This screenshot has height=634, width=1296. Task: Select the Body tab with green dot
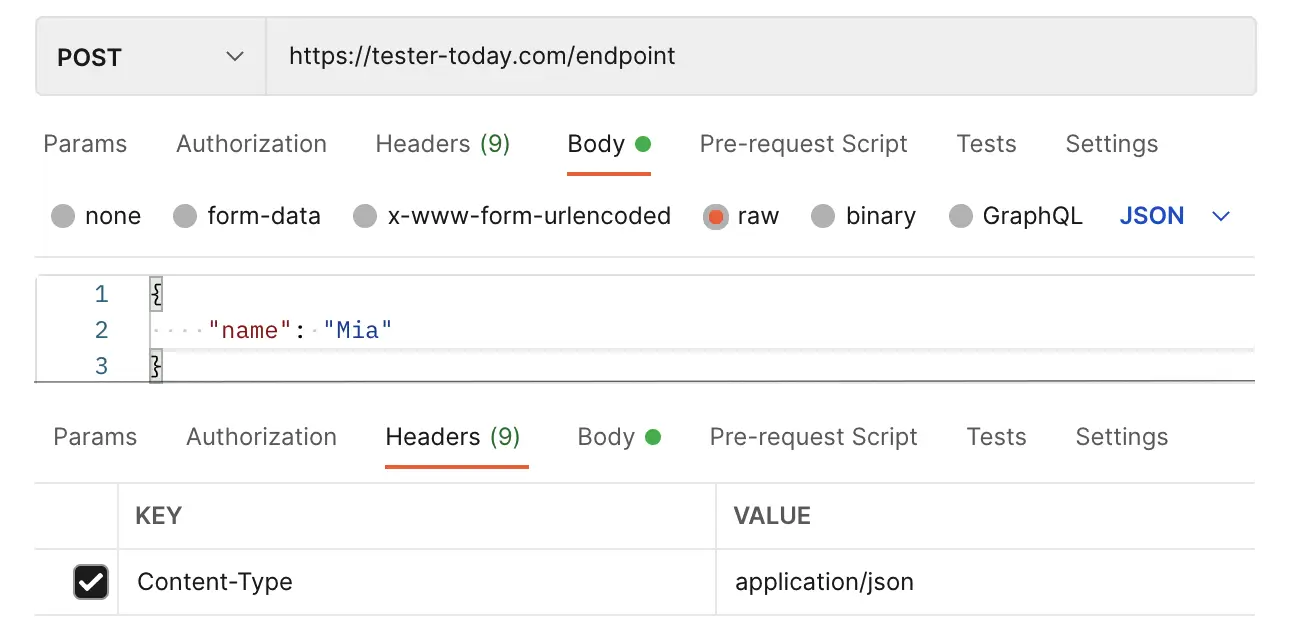coord(608,144)
